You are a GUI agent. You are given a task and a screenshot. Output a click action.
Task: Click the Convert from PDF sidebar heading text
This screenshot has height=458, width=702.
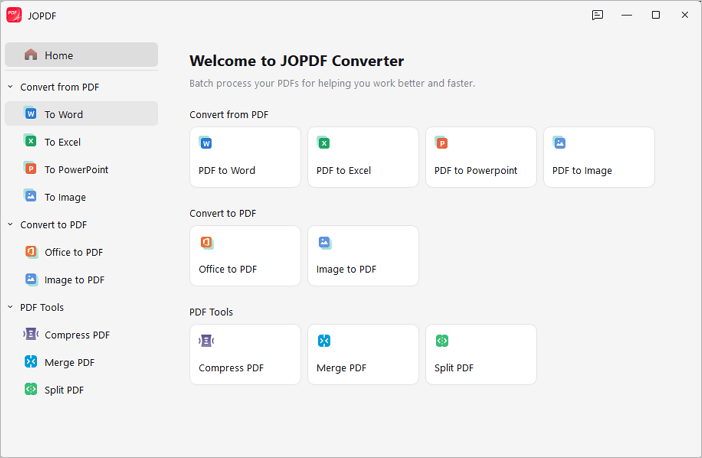[60, 87]
